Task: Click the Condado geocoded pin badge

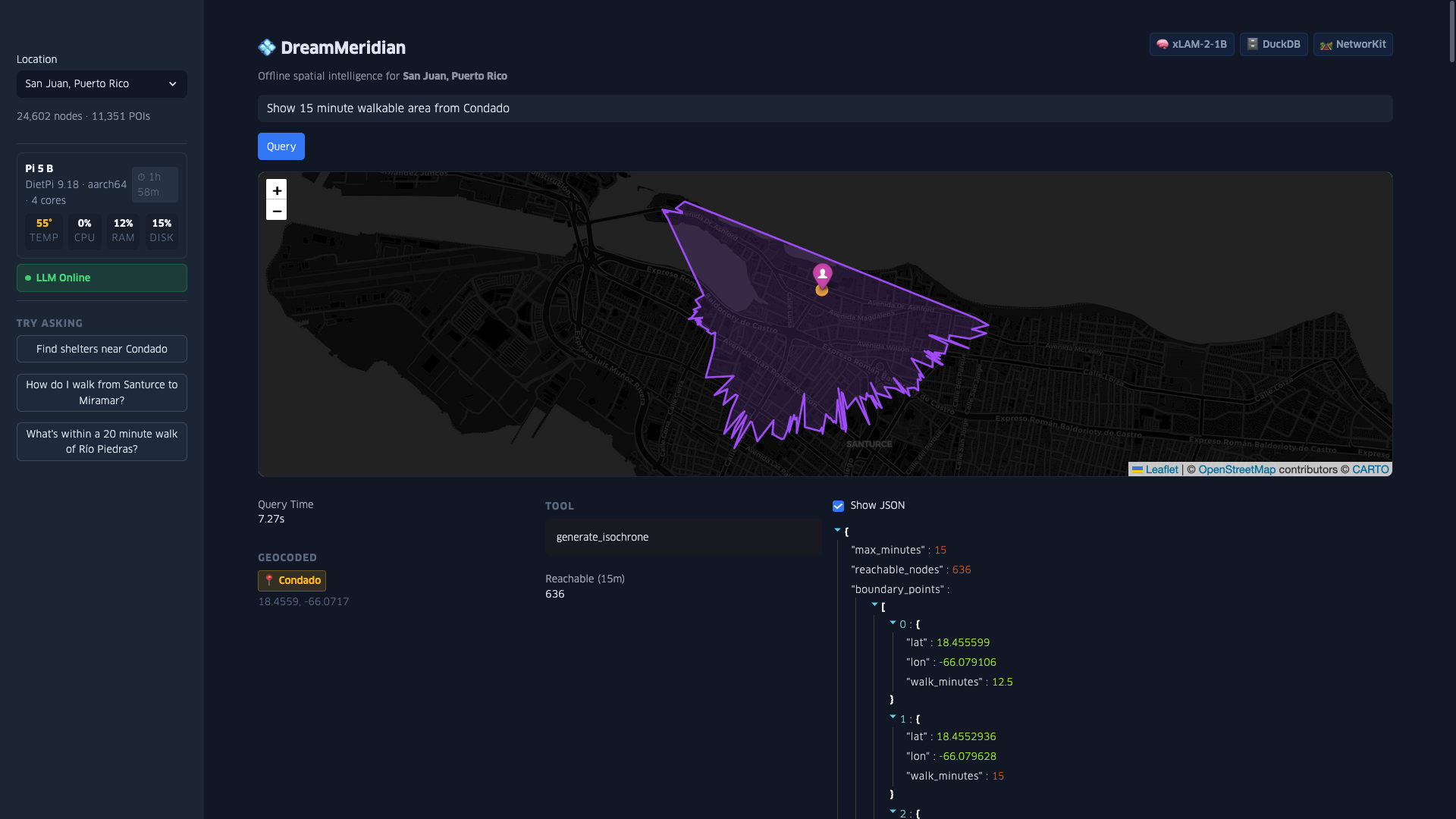Action: [291, 580]
